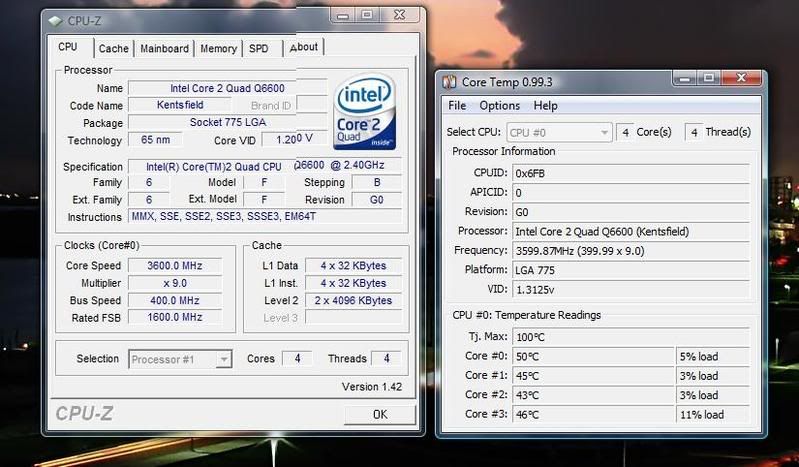Click the VID value 1.3125v
This screenshot has height=467, width=799.
coord(631,290)
